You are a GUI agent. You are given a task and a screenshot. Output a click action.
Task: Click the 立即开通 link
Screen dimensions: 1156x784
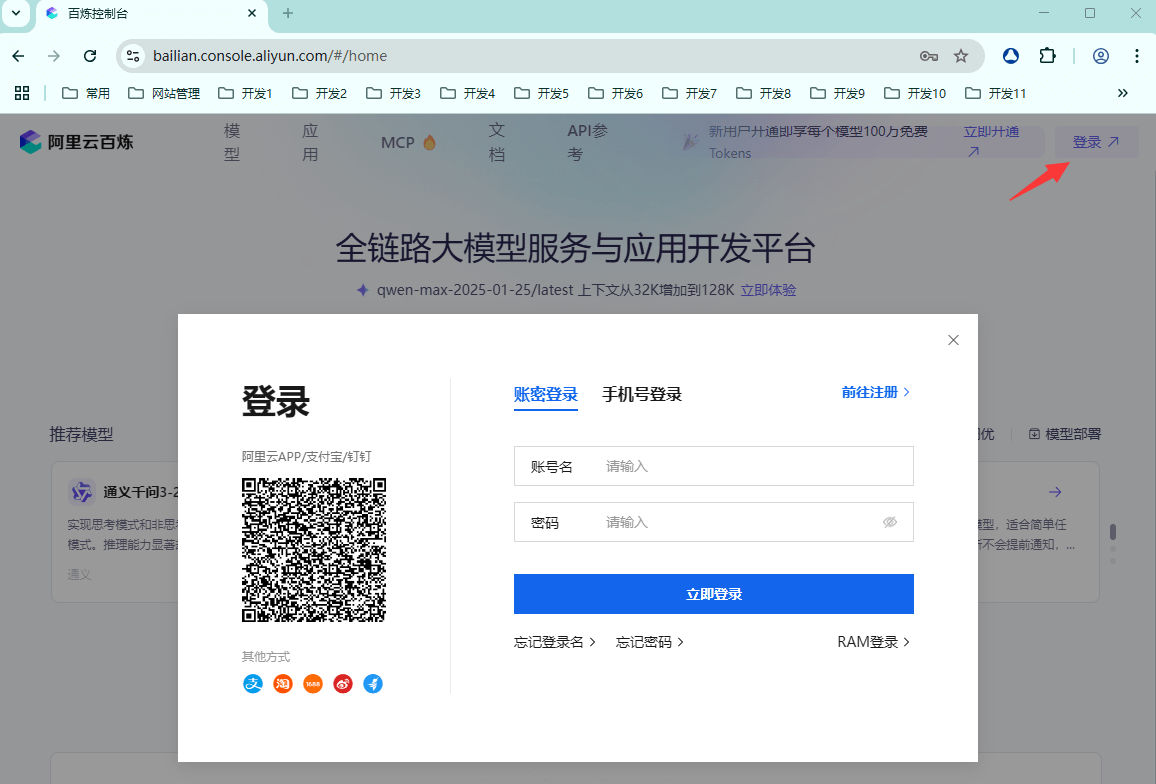pyautogui.click(x=992, y=141)
